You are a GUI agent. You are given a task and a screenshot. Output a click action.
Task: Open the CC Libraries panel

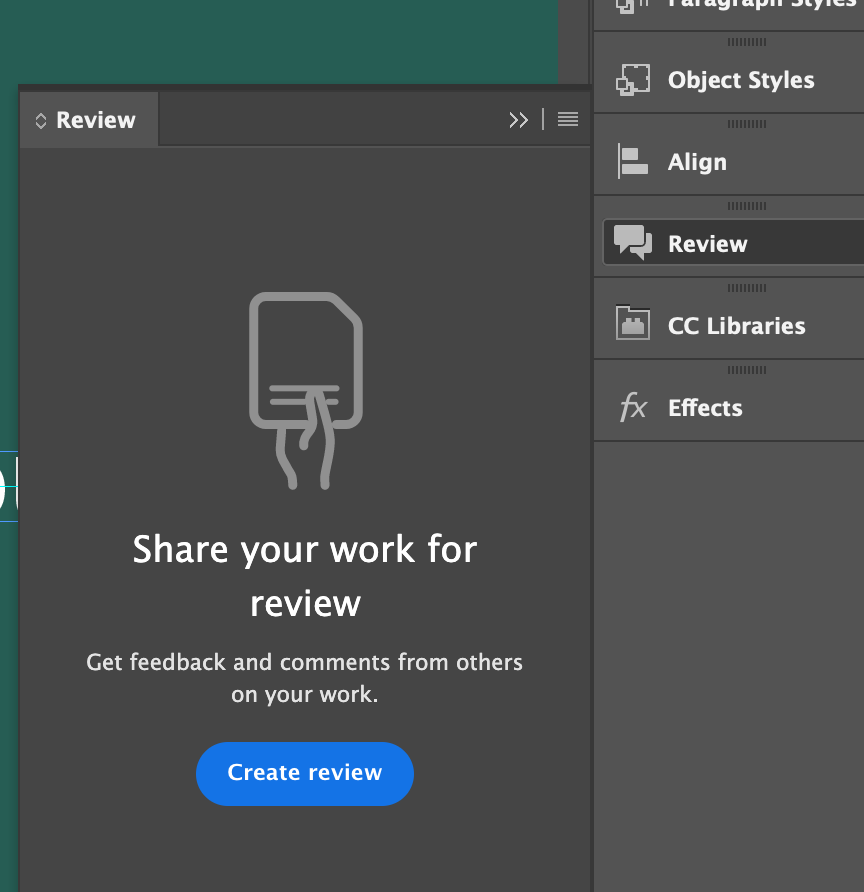pyautogui.click(x=737, y=325)
